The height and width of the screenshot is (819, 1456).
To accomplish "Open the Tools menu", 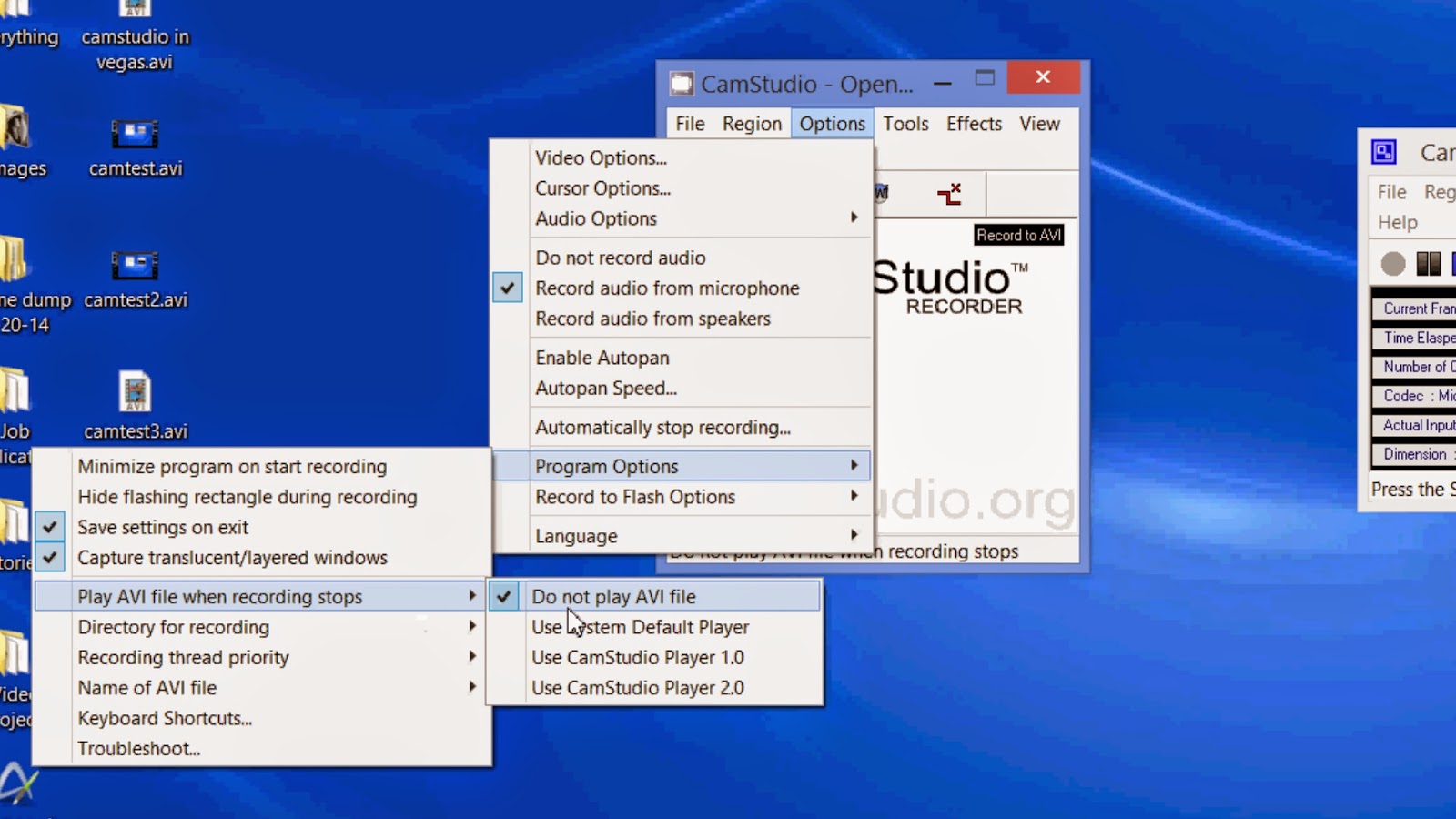I will 905,124.
